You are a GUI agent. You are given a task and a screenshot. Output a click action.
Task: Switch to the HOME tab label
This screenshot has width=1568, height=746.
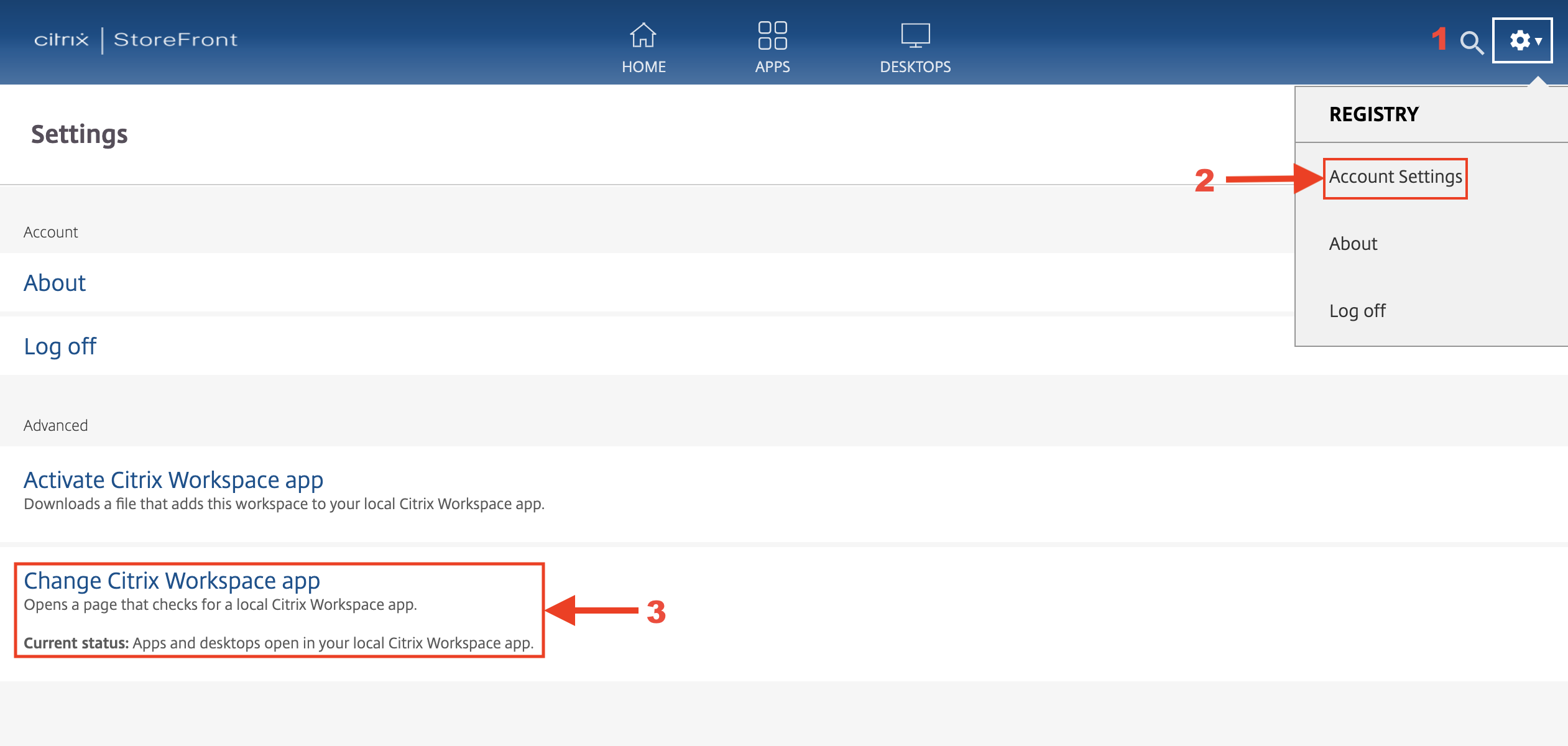pyautogui.click(x=643, y=67)
